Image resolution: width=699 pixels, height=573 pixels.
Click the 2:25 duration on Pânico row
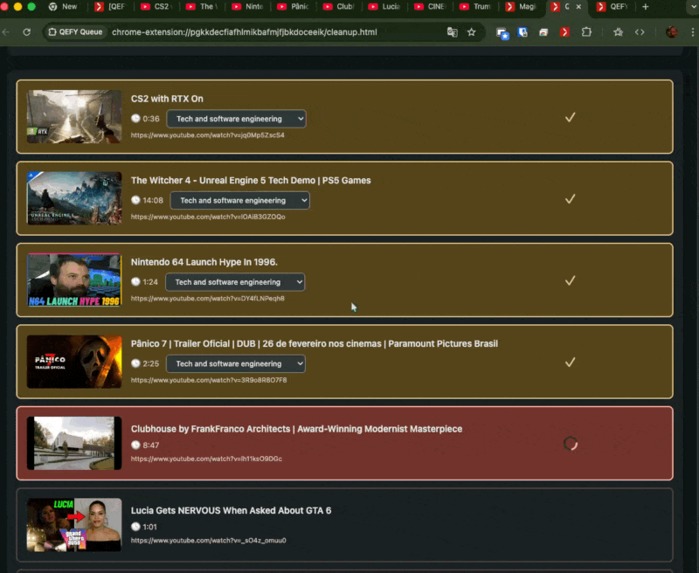[x=151, y=363]
